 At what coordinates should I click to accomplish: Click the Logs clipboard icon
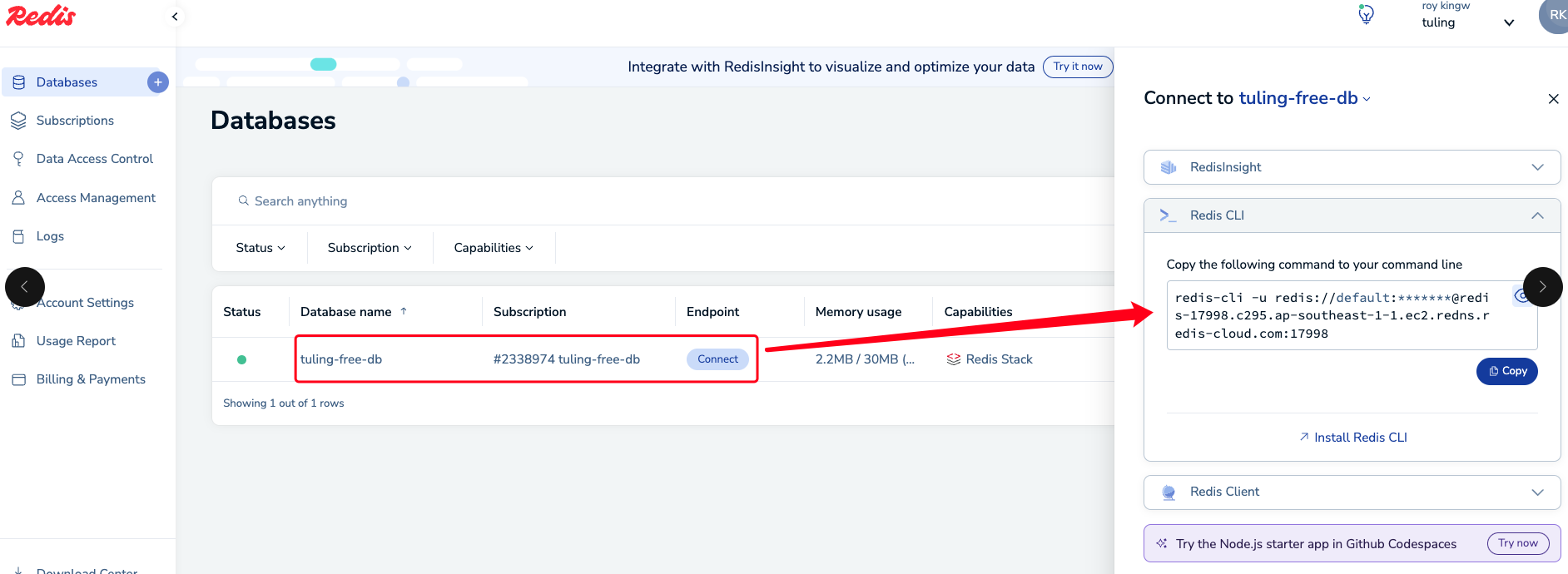[18, 236]
